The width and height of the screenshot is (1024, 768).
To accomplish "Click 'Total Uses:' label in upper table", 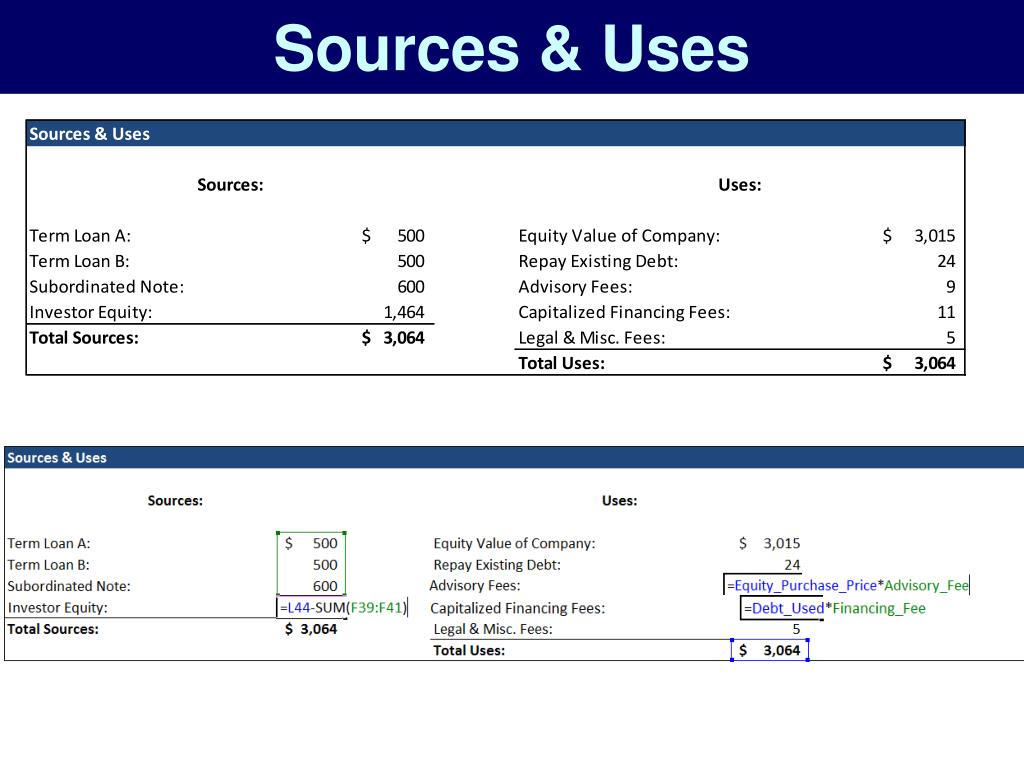I will pos(562,363).
